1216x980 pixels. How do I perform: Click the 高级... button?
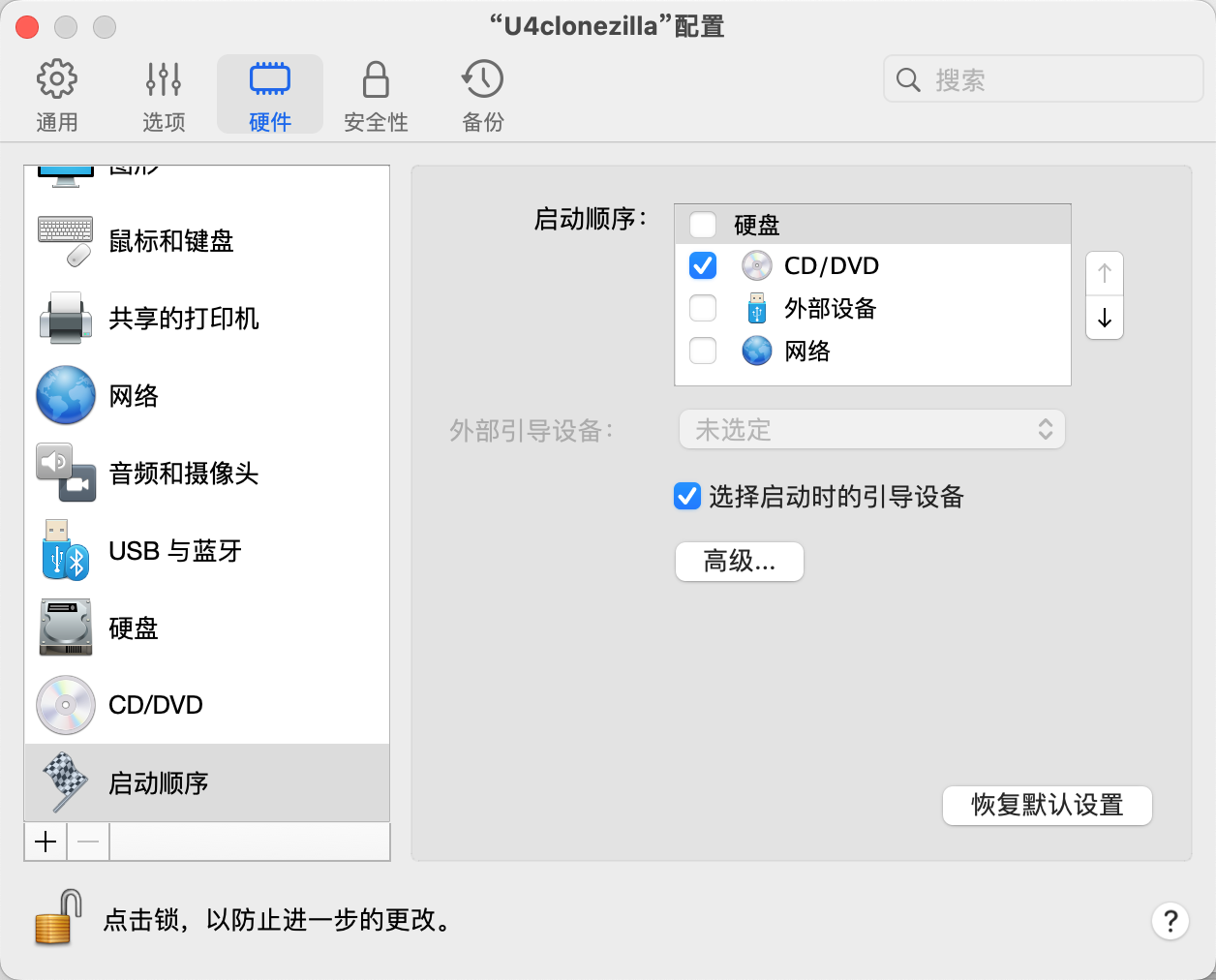point(739,562)
